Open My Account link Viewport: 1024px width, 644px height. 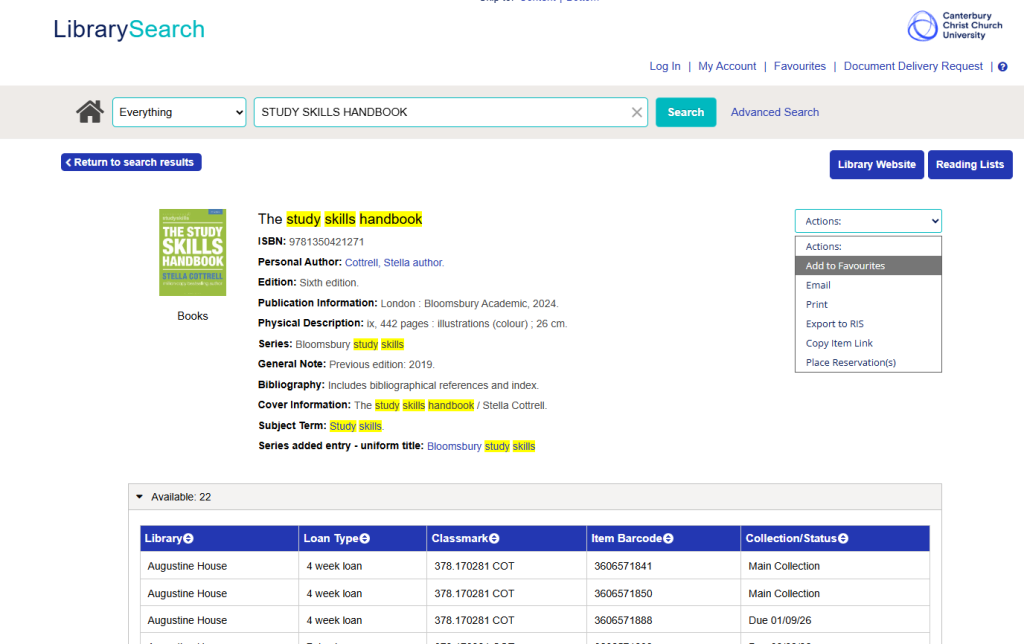pos(727,66)
